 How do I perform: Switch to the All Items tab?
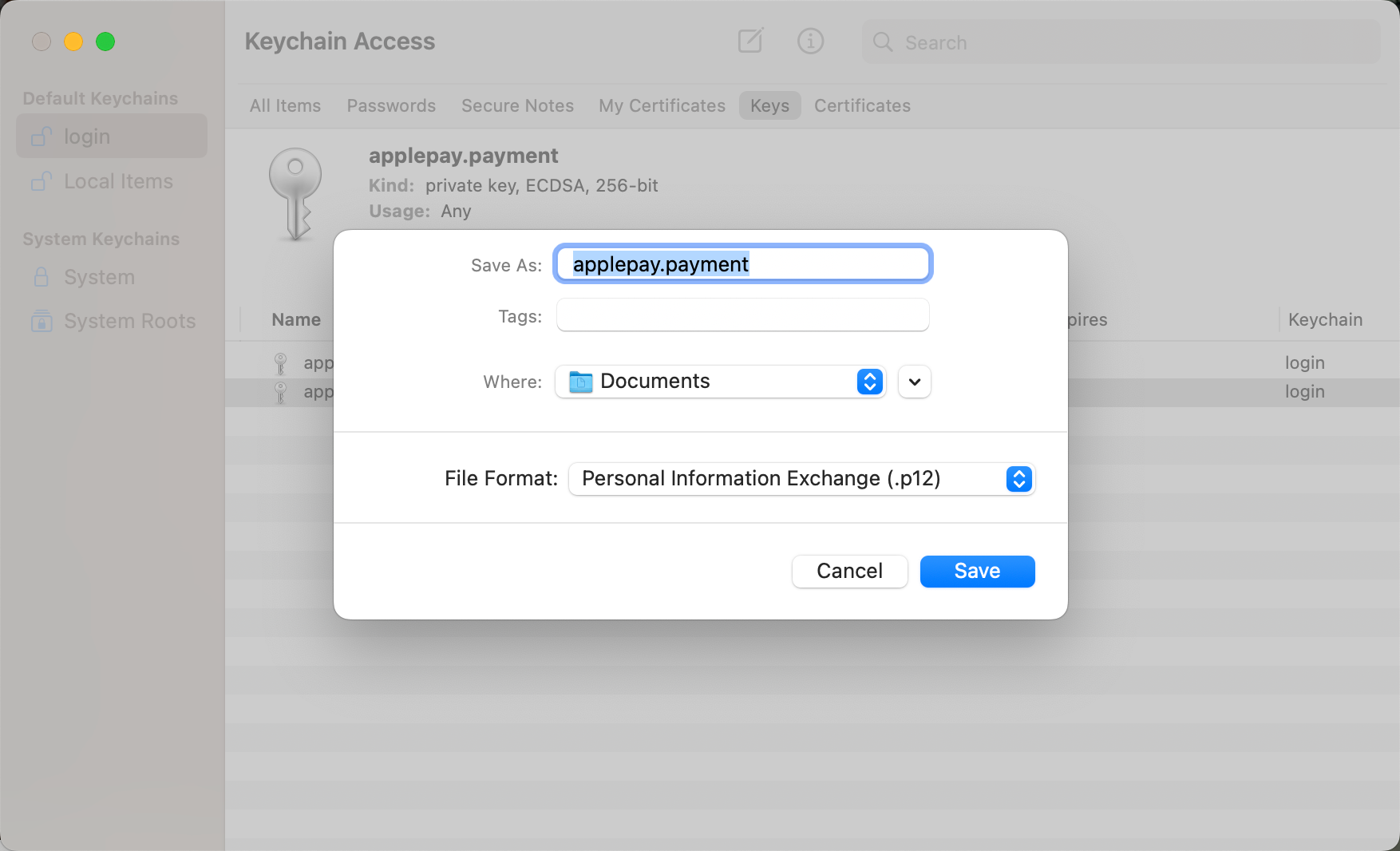coord(285,105)
